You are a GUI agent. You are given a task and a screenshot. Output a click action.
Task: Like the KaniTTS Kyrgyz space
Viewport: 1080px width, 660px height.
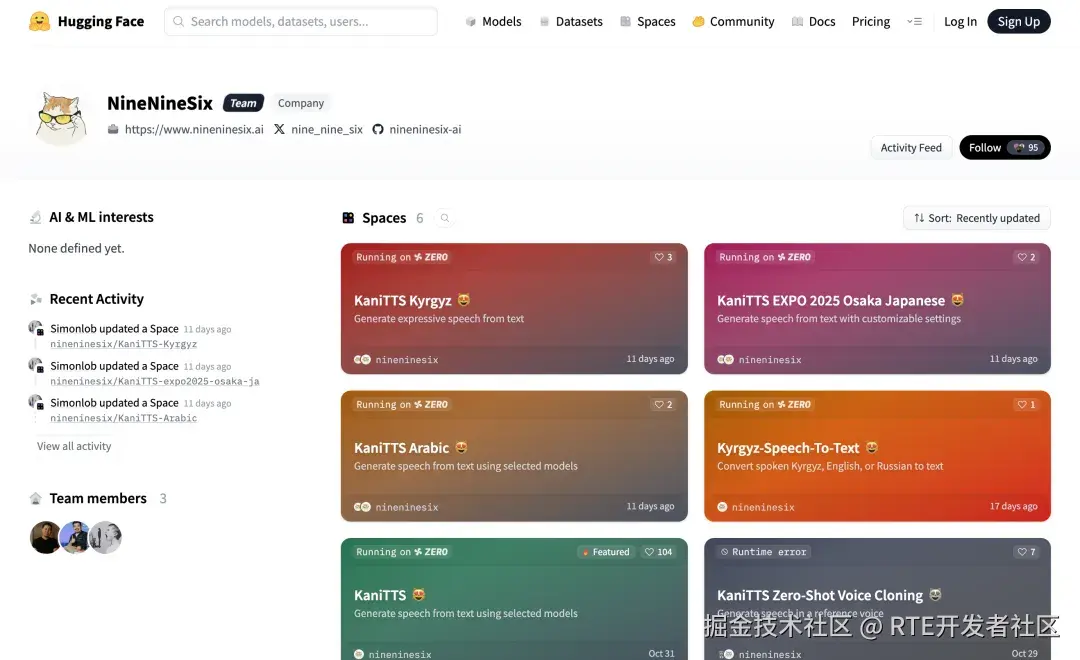[663, 257]
